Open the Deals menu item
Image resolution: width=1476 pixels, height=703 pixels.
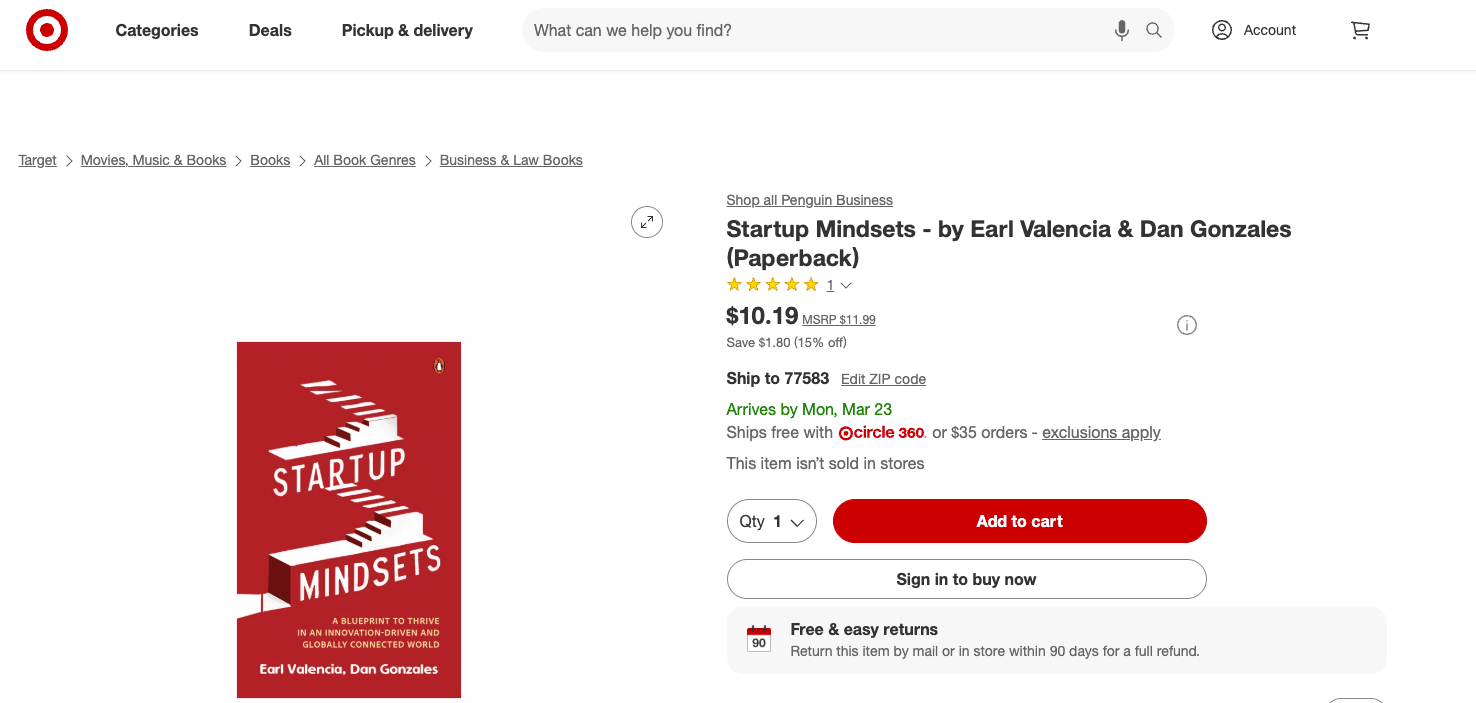coord(270,30)
